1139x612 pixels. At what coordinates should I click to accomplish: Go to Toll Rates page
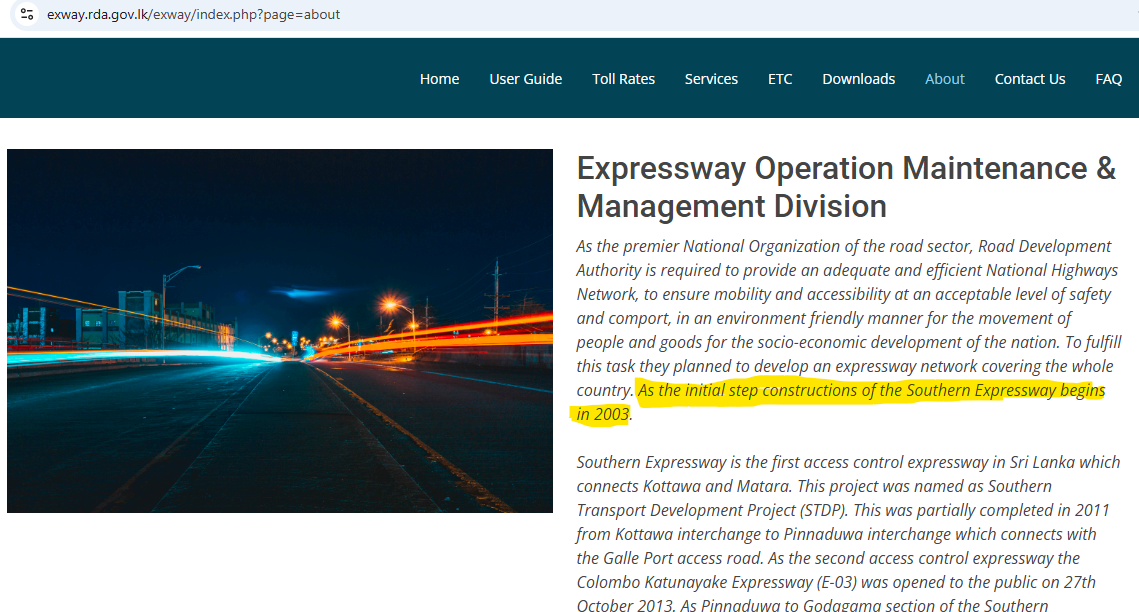pos(623,78)
